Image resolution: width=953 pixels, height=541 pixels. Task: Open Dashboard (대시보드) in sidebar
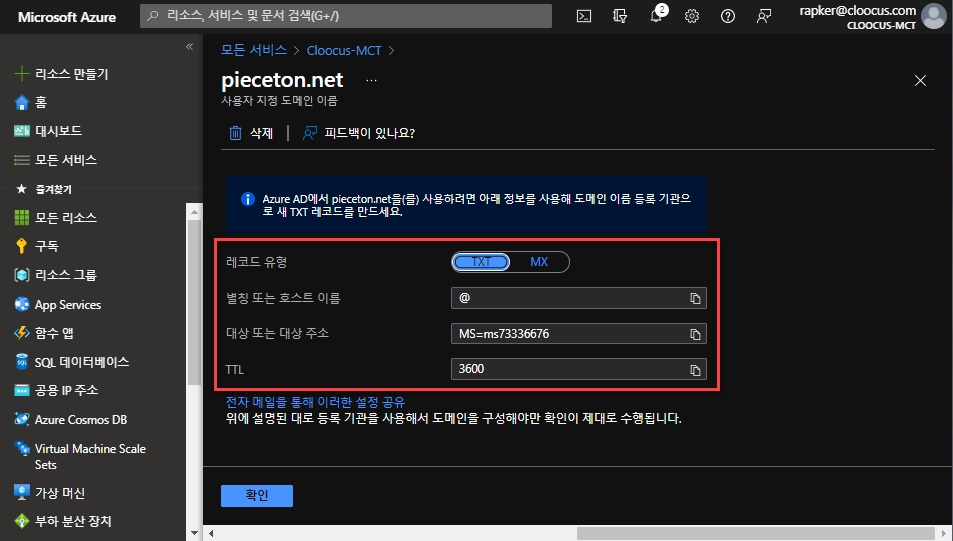(x=47, y=131)
